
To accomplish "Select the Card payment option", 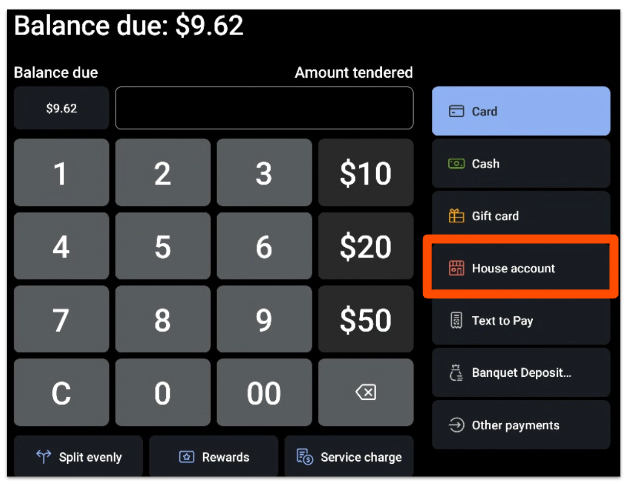I will 520,111.
